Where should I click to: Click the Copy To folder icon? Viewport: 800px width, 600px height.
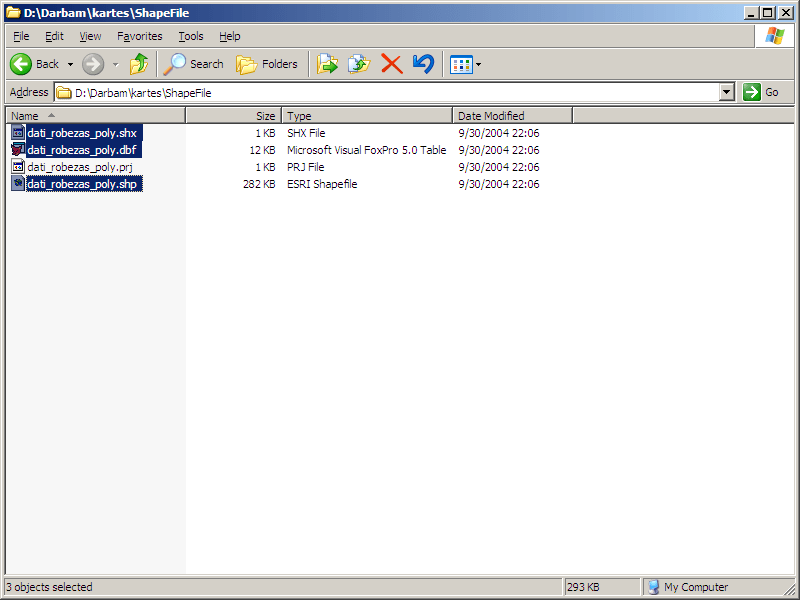(x=359, y=64)
